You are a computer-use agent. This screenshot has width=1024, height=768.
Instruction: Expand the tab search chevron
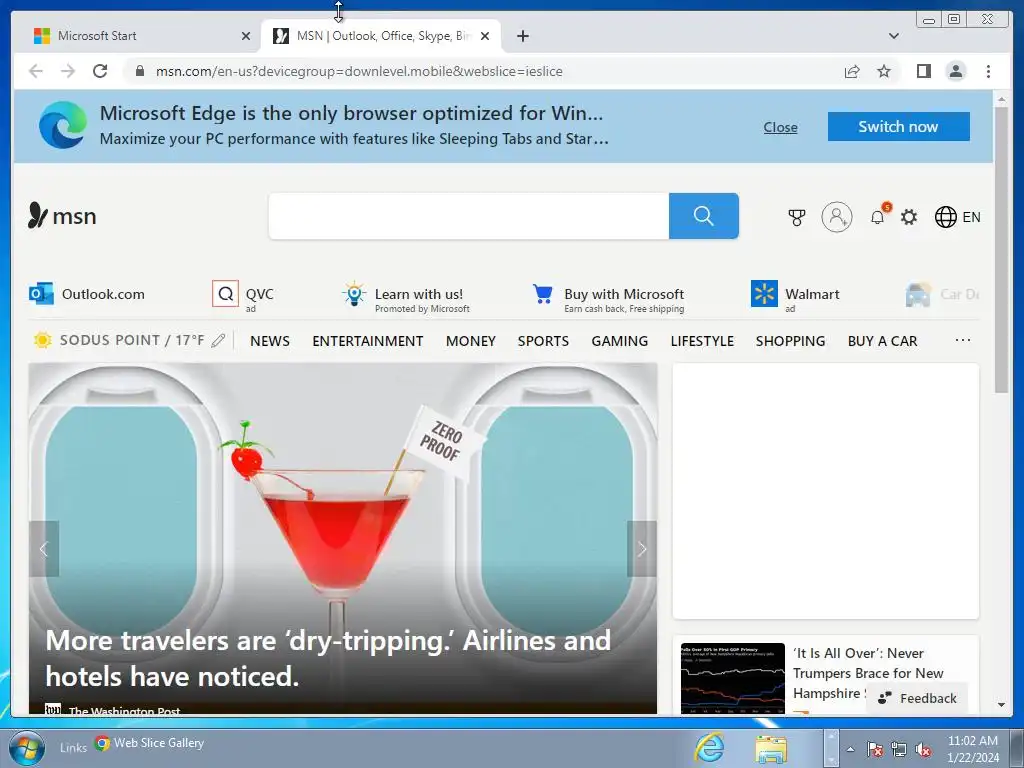(893, 36)
